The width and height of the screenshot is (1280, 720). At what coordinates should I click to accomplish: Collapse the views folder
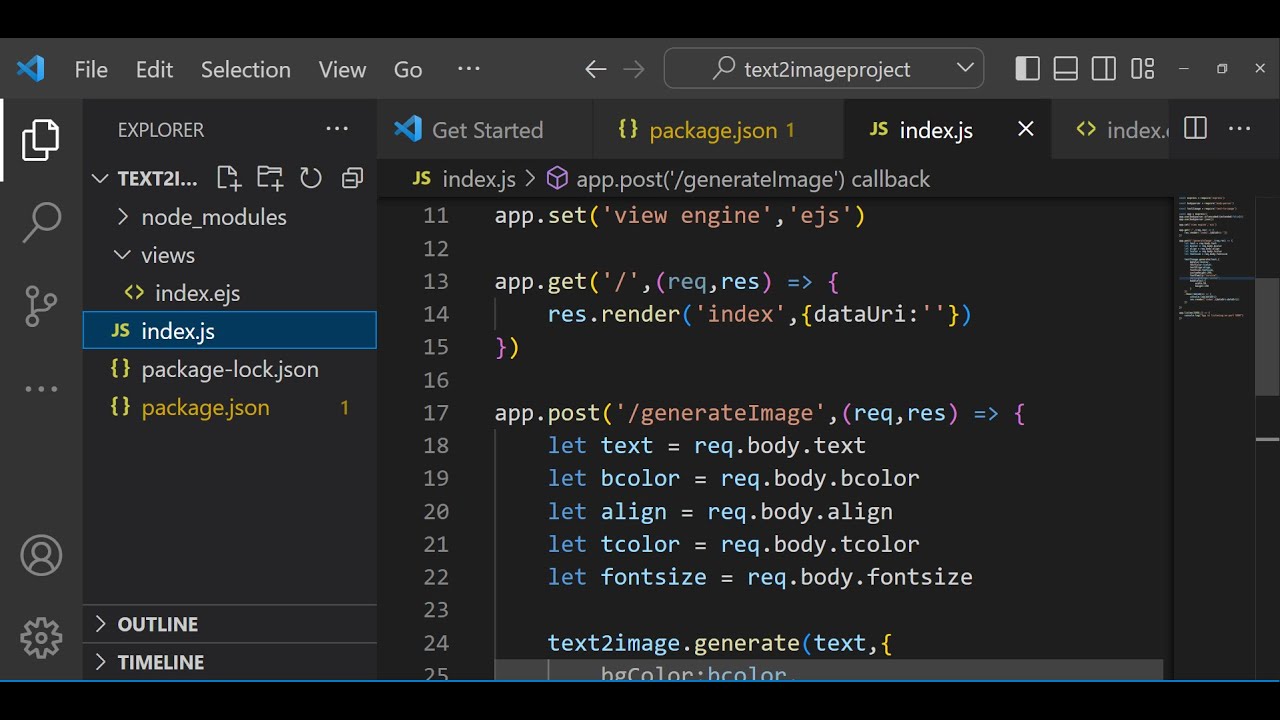pos(167,255)
